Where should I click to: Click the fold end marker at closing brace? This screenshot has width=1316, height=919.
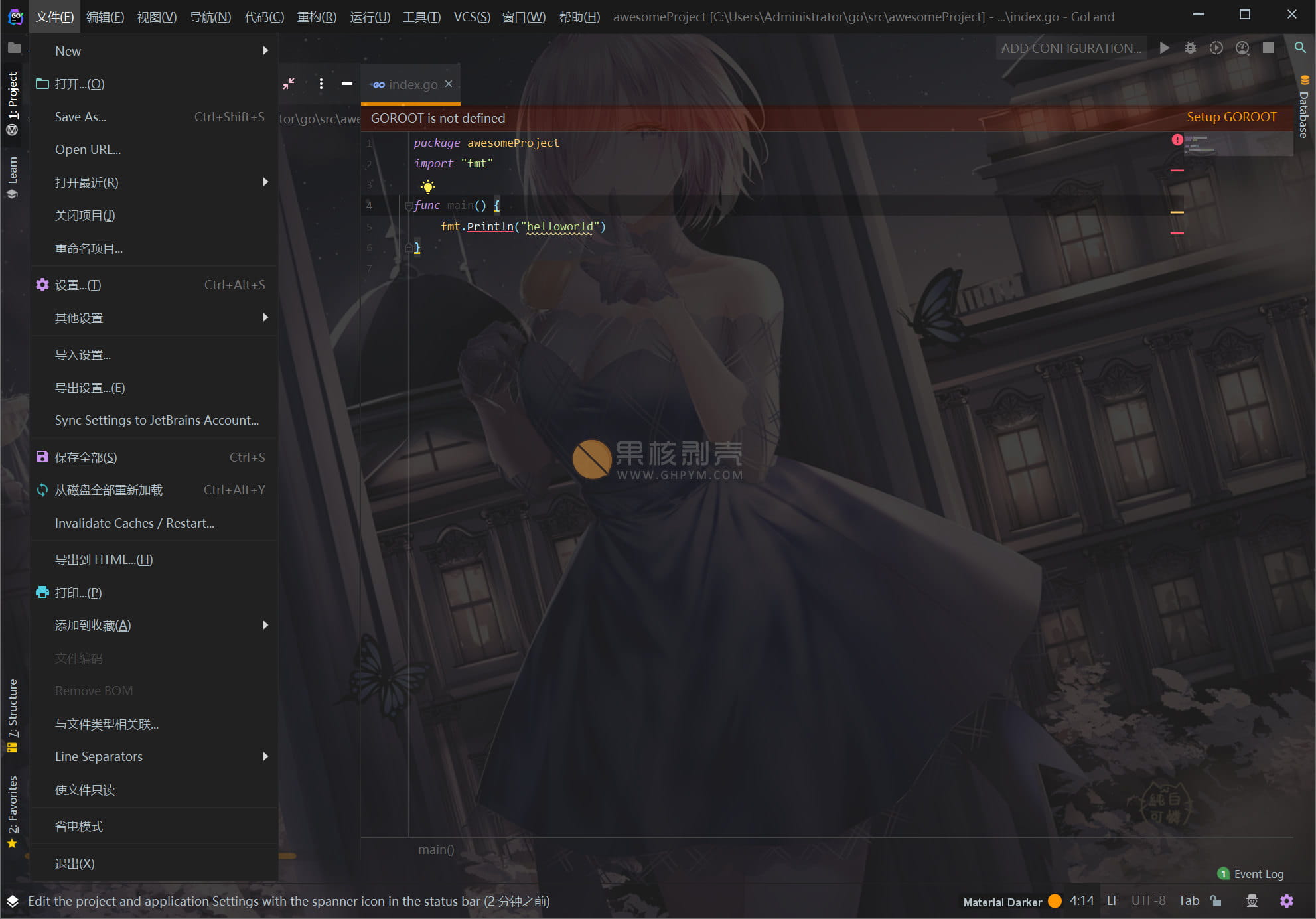409,247
